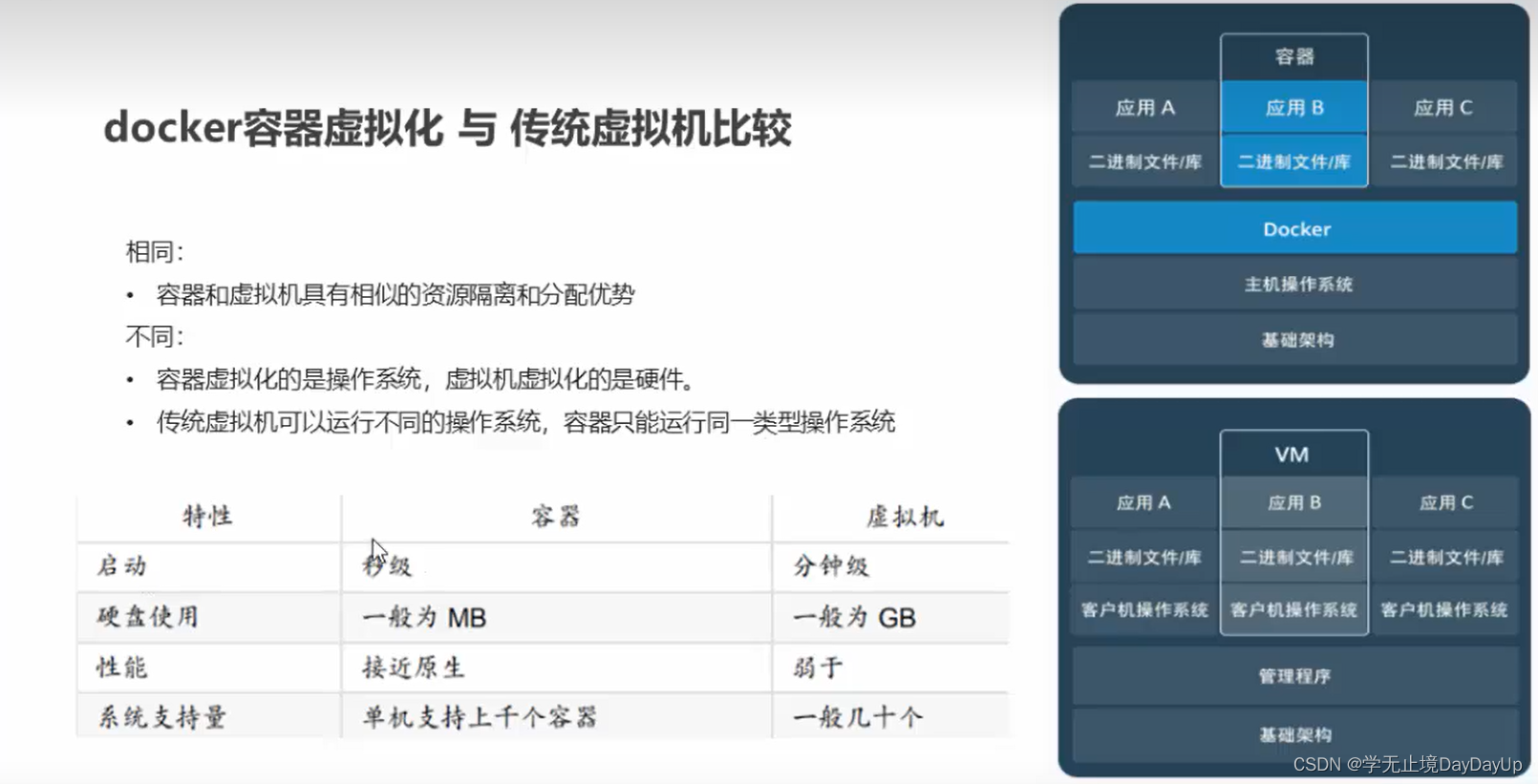Viewport: 1538px width, 784px height.
Task: Click bullet starting "传统虚拟机可以运行不同的操作系统"
Action: (x=525, y=421)
